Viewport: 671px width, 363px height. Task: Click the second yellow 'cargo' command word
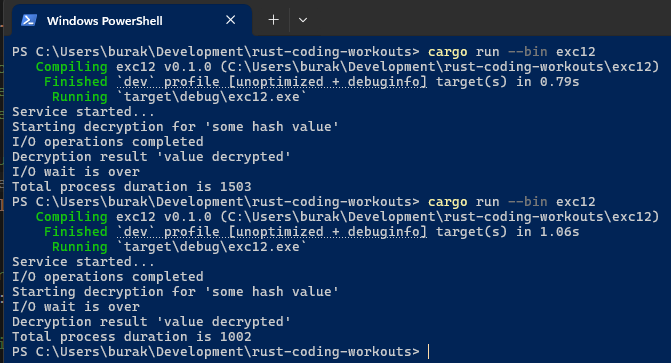pyautogui.click(x=448, y=202)
